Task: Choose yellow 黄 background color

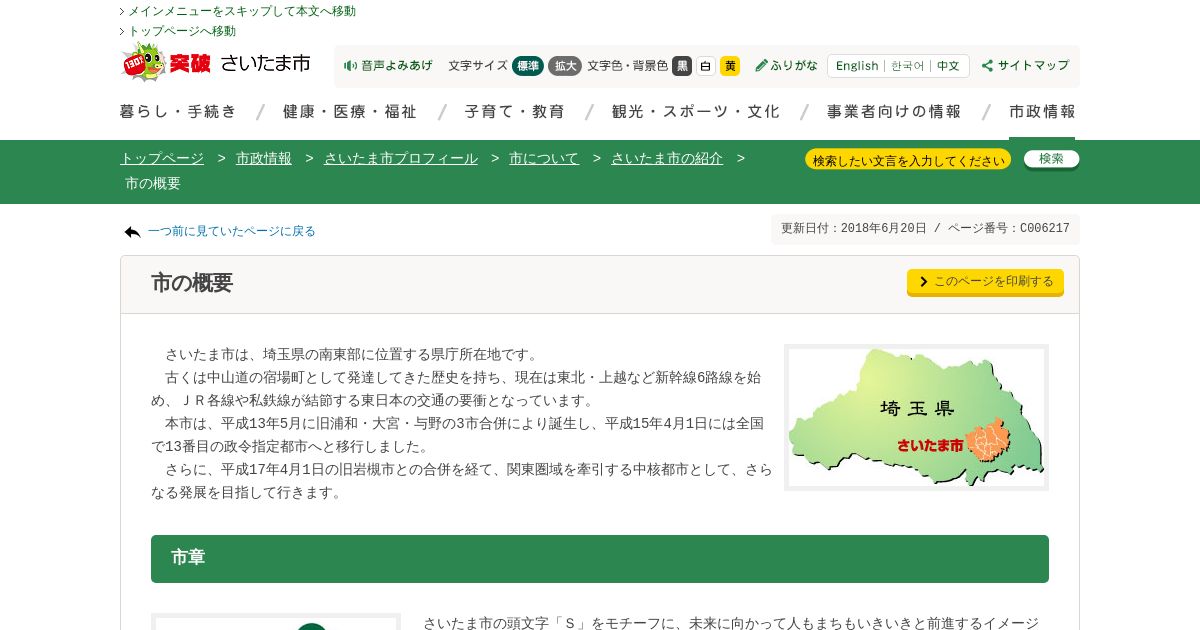Action: (x=730, y=66)
